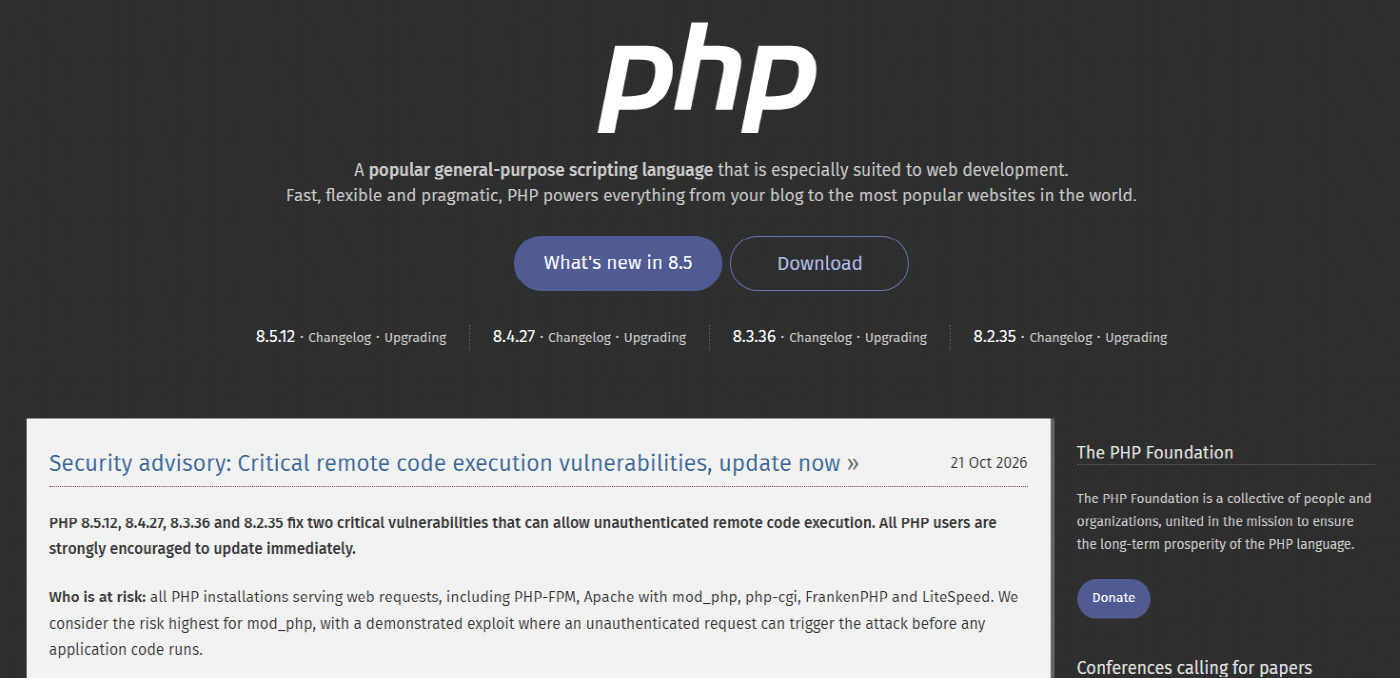Open Conferences calling for papers heading

coord(1194,667)
